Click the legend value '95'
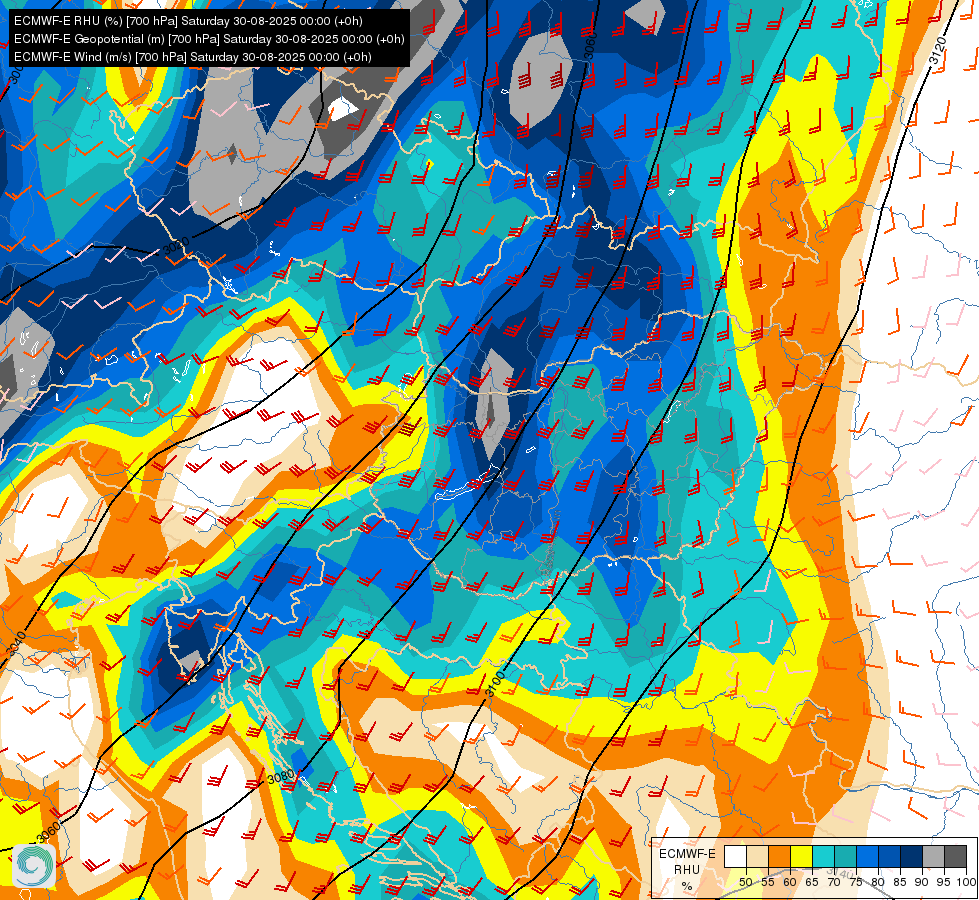Image resolution: width=979 pixels, height=900 pixels. click(x=944, y=883)
